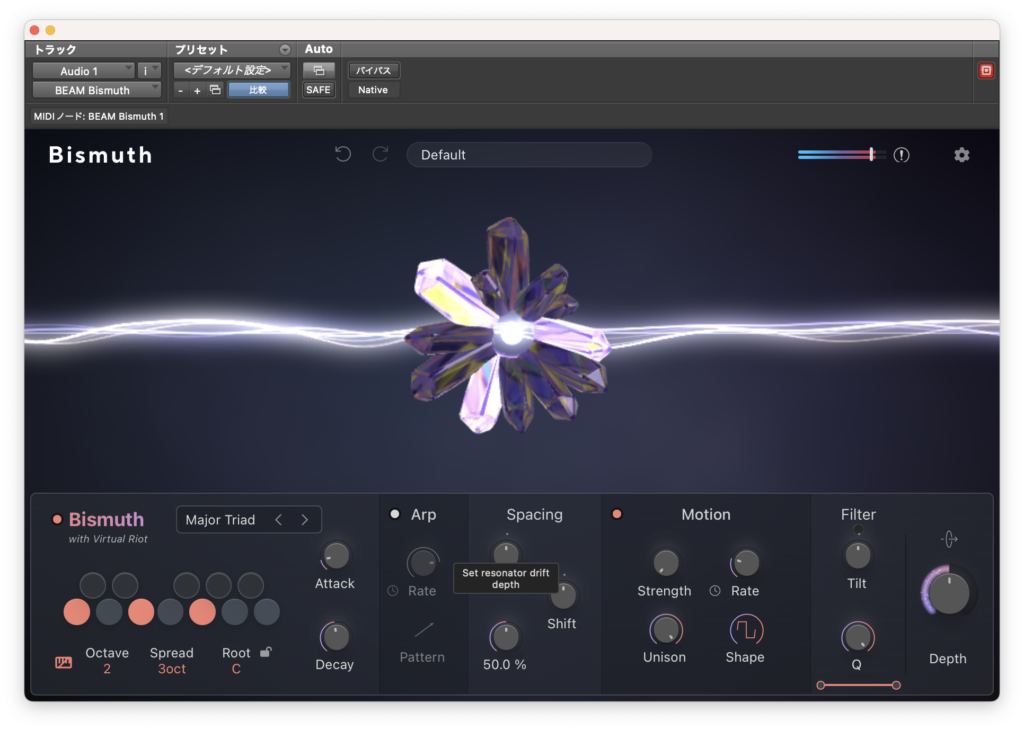Toggle the fifth lower note circle (highlighted G)

(x=202, y=612)
